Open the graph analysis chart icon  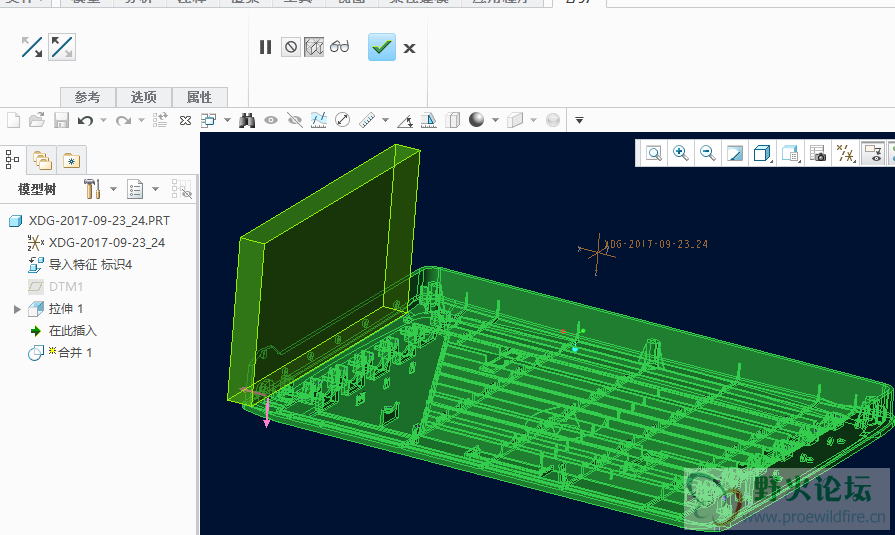319,120
